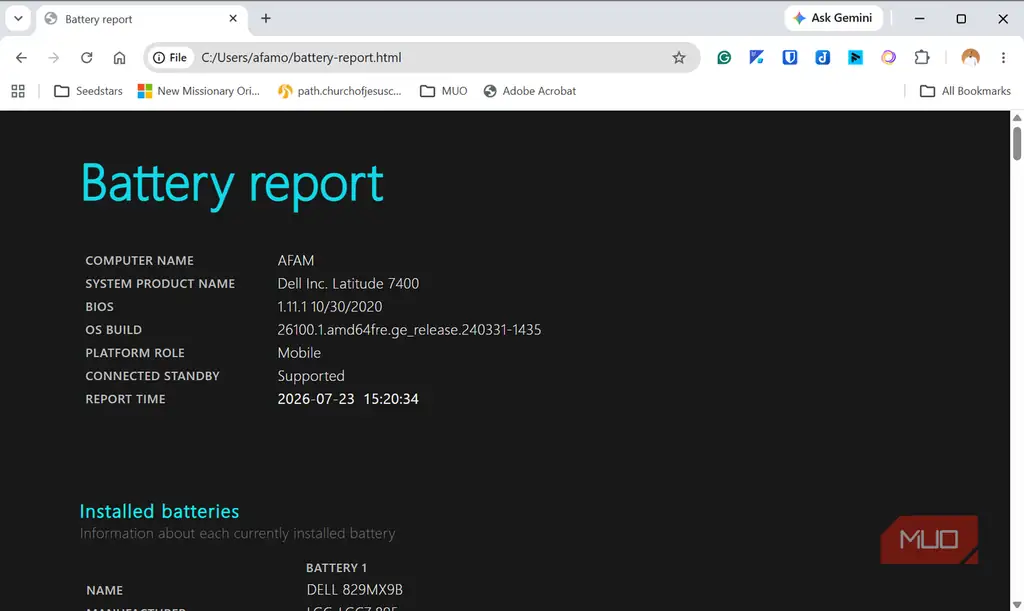This screenshot has height=611, width=1024.
Task: Go to the browser home page
Action: pyautogui.click(x=119, y=57)
